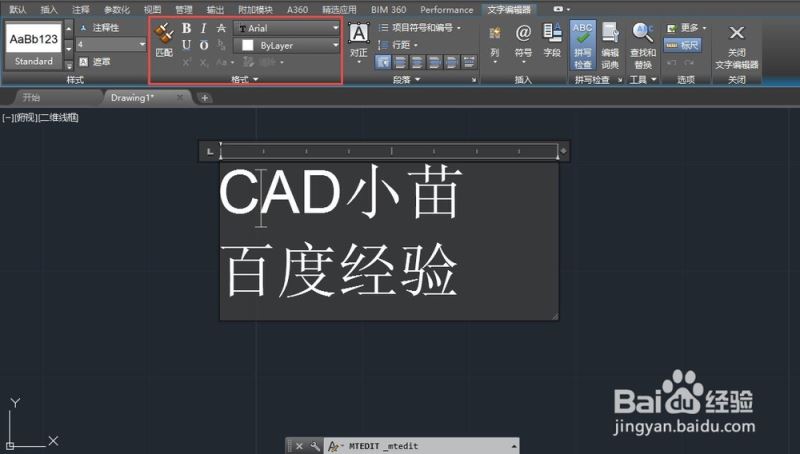Click the white ByLayer color swatch
Screen dimensions: 800x454
click(247, 45)
